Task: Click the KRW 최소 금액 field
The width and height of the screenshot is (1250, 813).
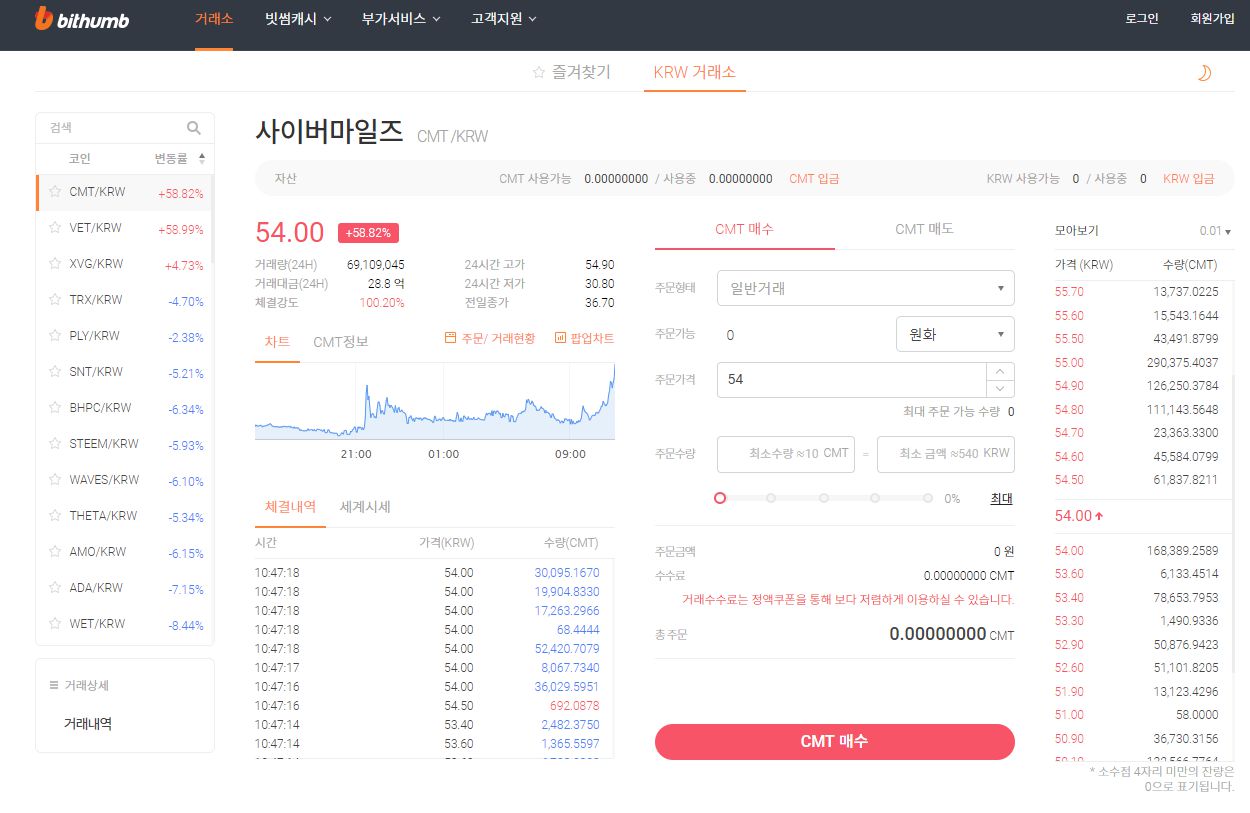Action: pos(946,454)
